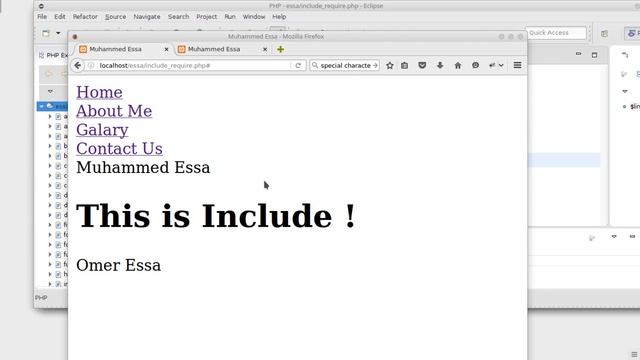Click Open Perspective icon in Eclipse
This screenshot has width=640, height=360.
604,33
